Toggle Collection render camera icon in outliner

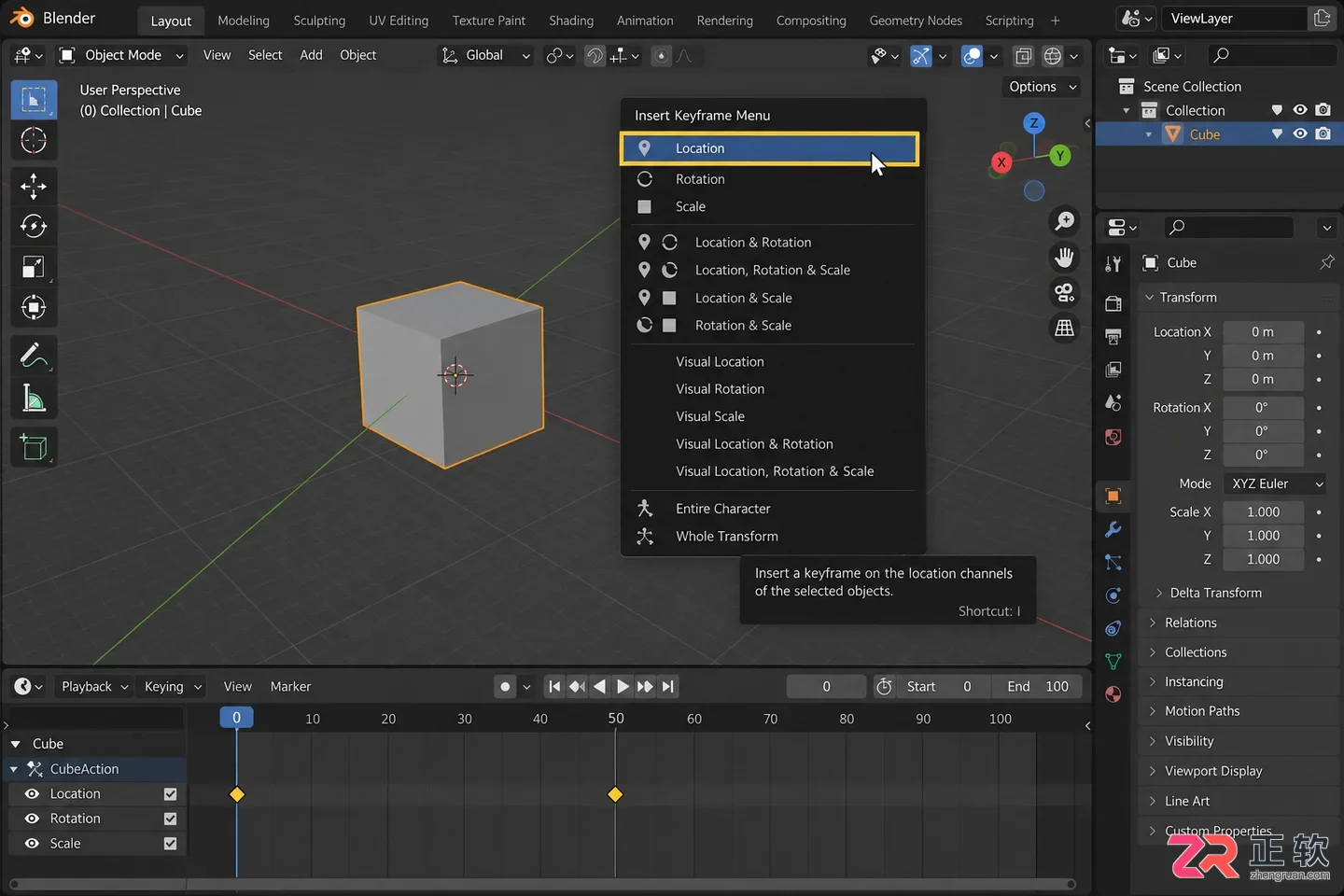click(x=1323, y=110)
